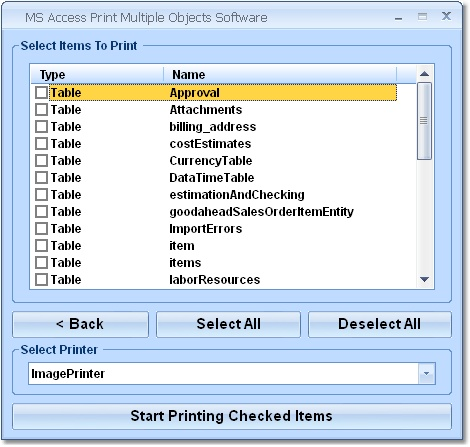Go to previous step with Back button
Screen dimensions: 470x447
(80, 324)
